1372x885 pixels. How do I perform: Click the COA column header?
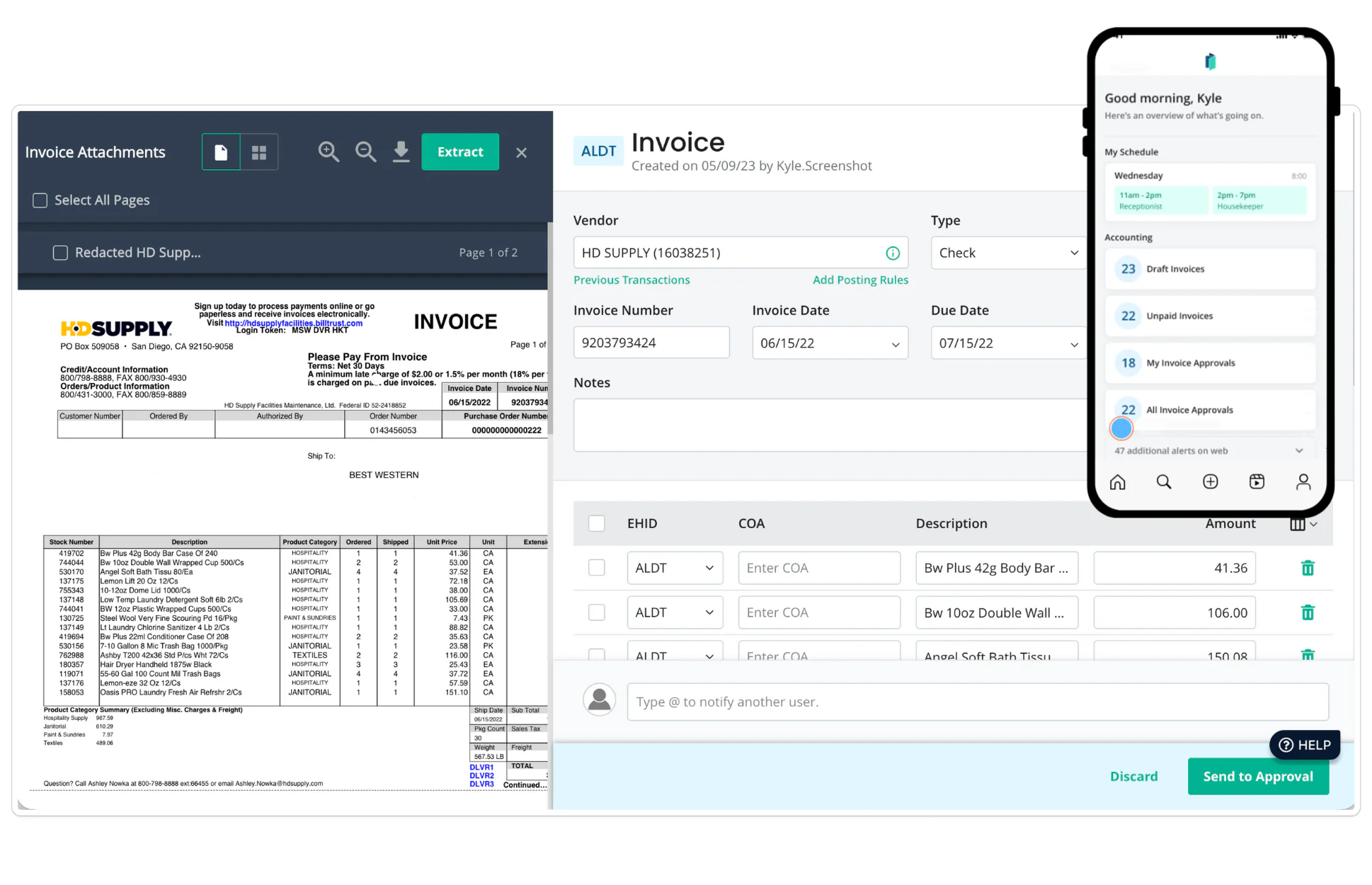click(751, 523)
